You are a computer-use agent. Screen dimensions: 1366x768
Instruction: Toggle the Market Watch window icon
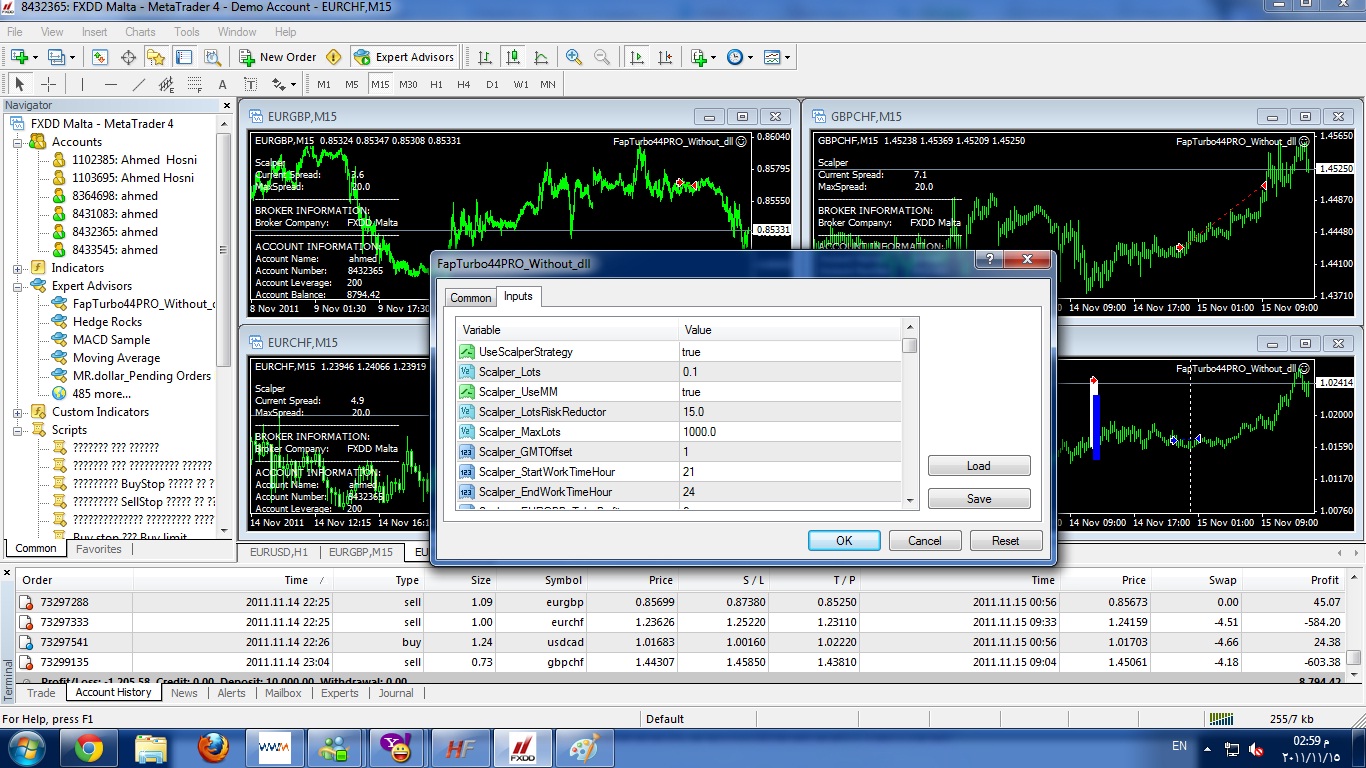click(101, 57)
